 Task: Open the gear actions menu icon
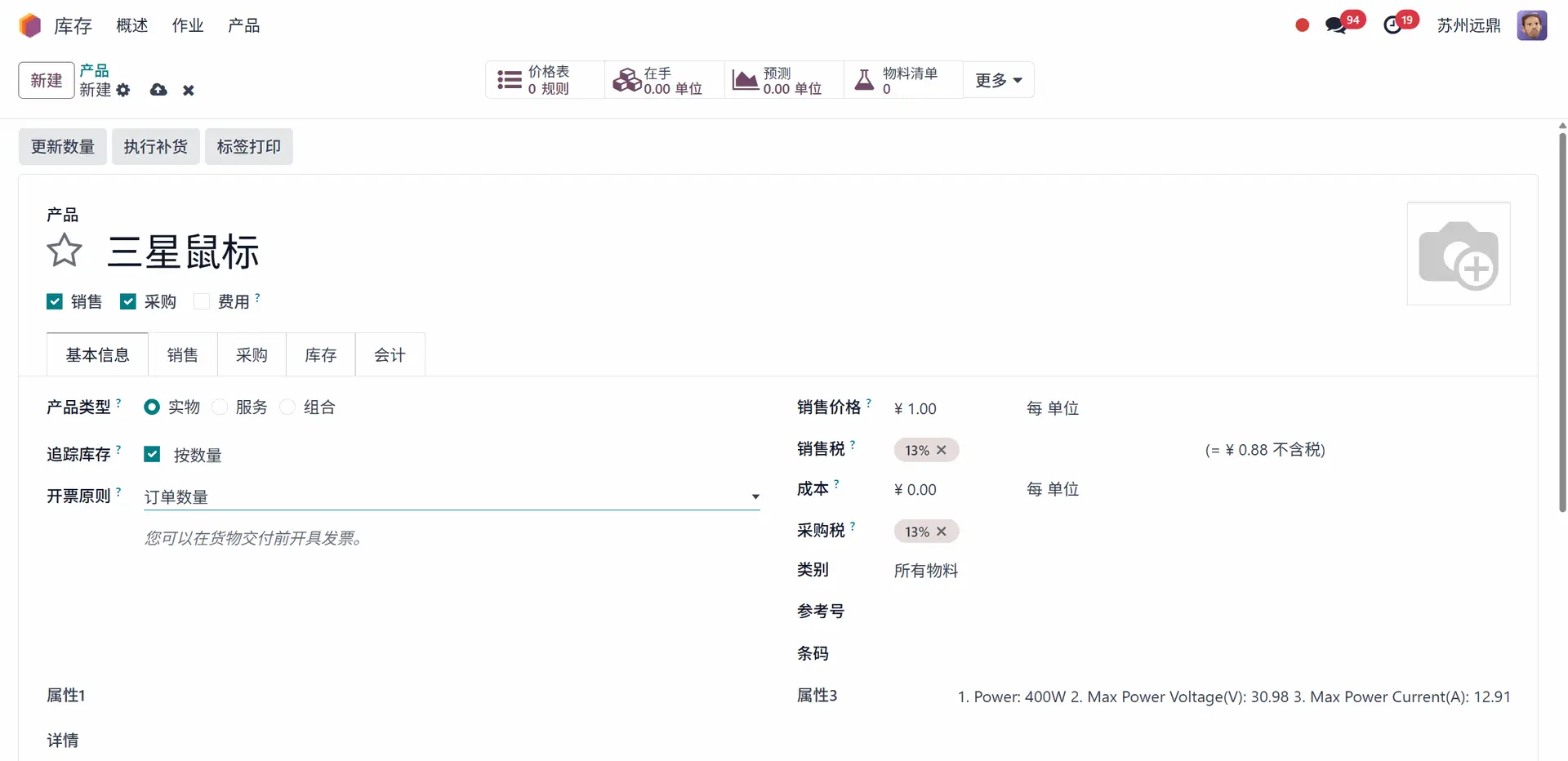(x=123, y=90)
